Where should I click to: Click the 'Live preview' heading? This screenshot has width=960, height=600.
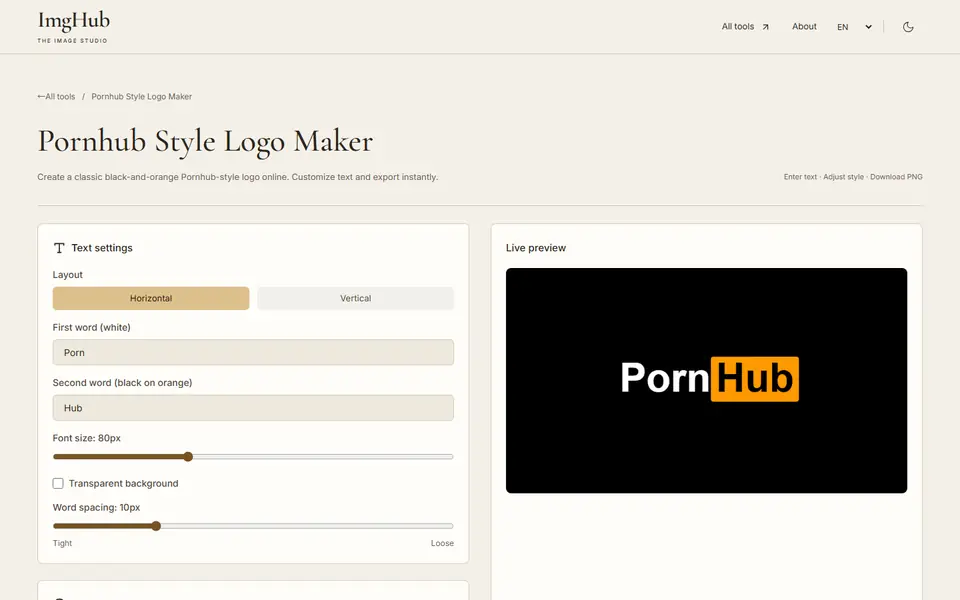[536, 248]
